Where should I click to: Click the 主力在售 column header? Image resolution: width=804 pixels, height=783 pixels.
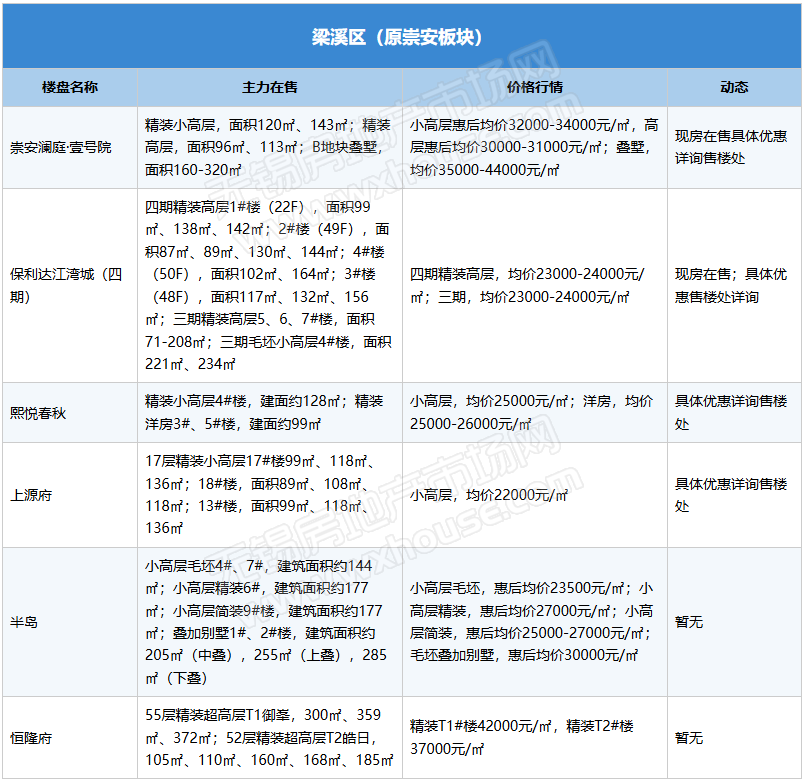pos(270,87)
